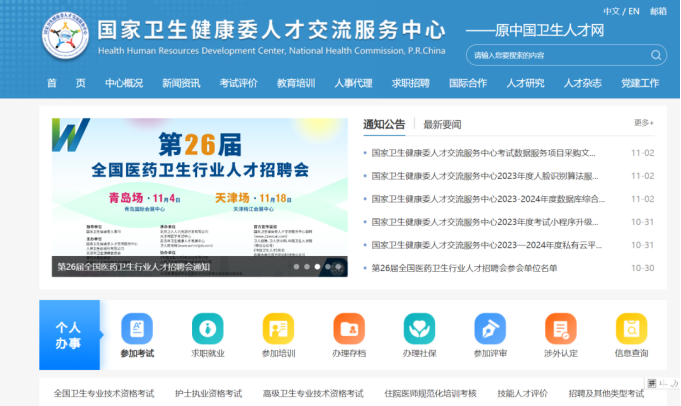Open the 考试评价 menu

point(238,83)
